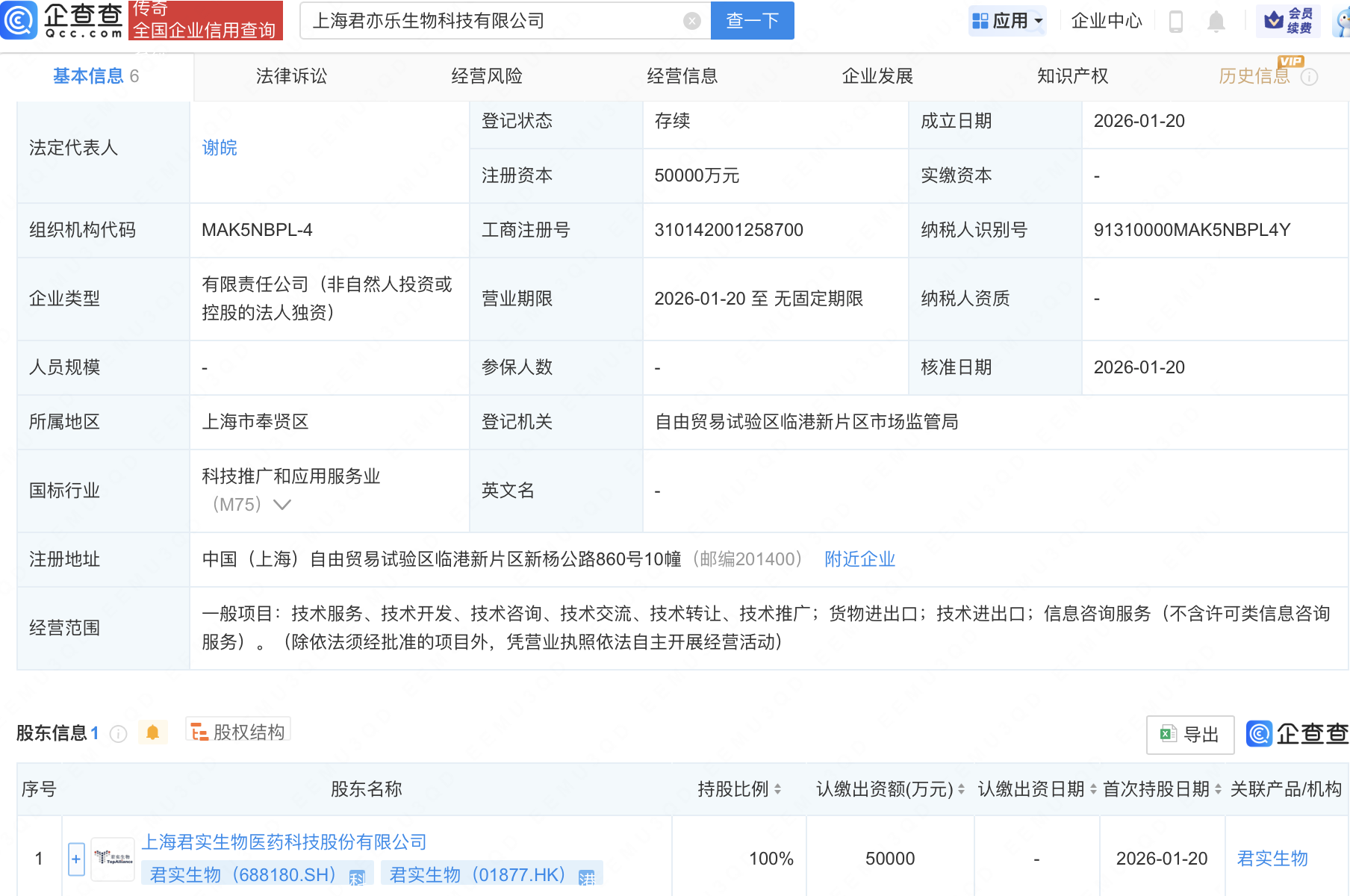The width and height of the screenshot is (1350, 896).
Task: Click the Qichacha logo icon
Action: [19, 20]
